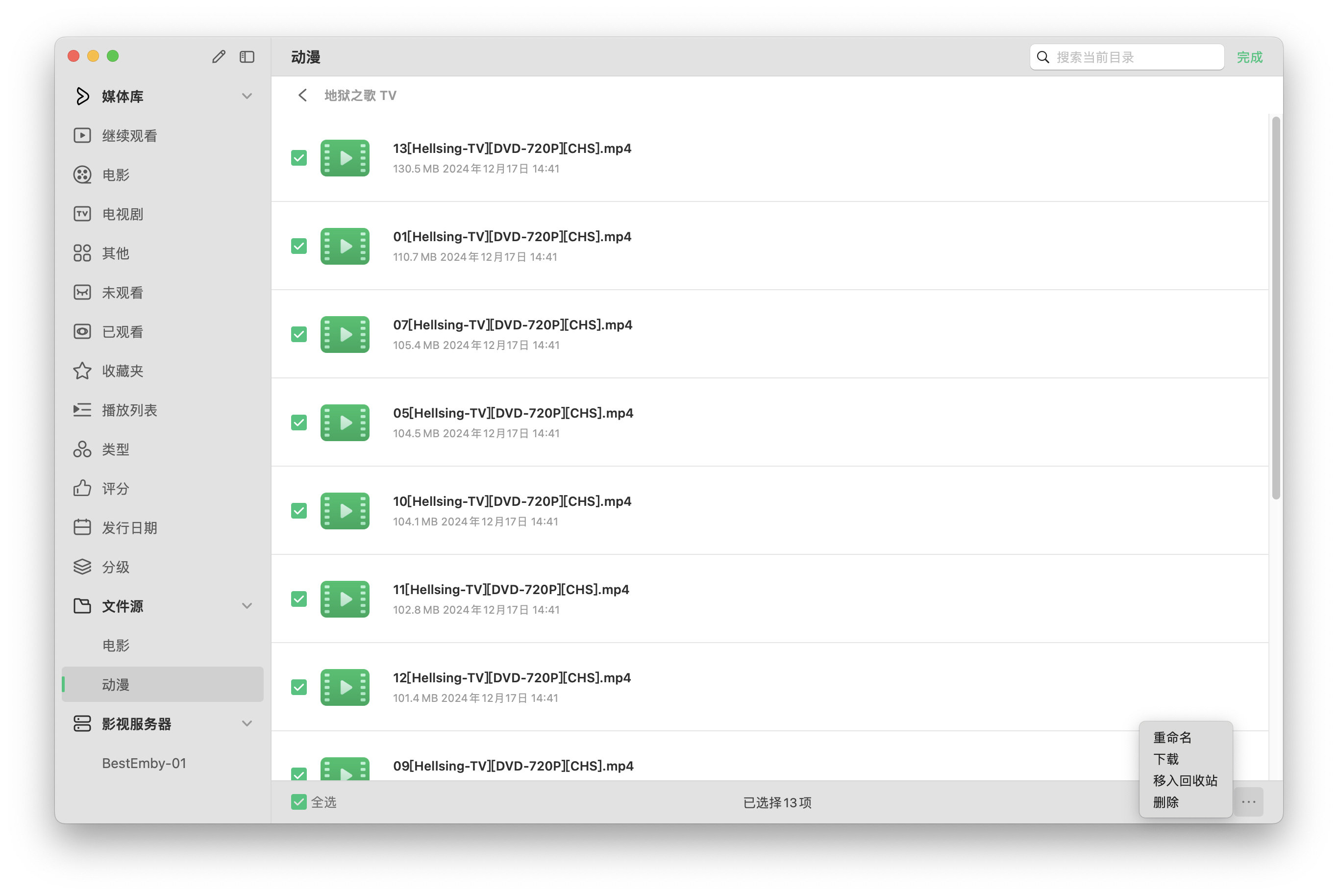Uncheck the 07[Hellsing-TV] file checkbox
Image resolution: width=1338 pixels, height=896 pixels.
[299, 335]
